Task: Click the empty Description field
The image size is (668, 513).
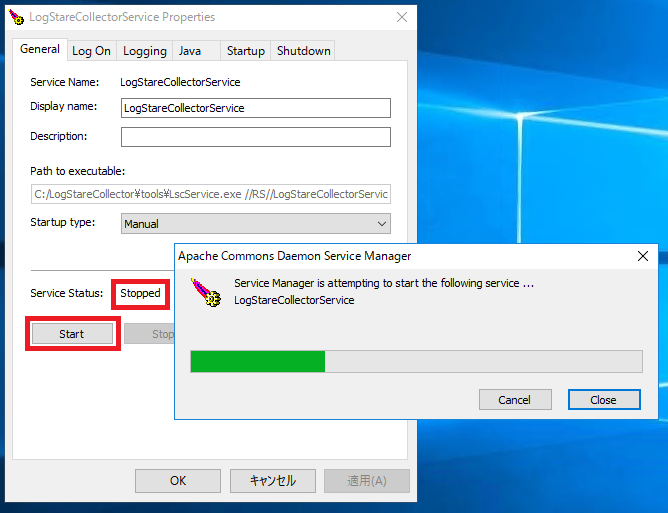Action: [x=256, y=137]
